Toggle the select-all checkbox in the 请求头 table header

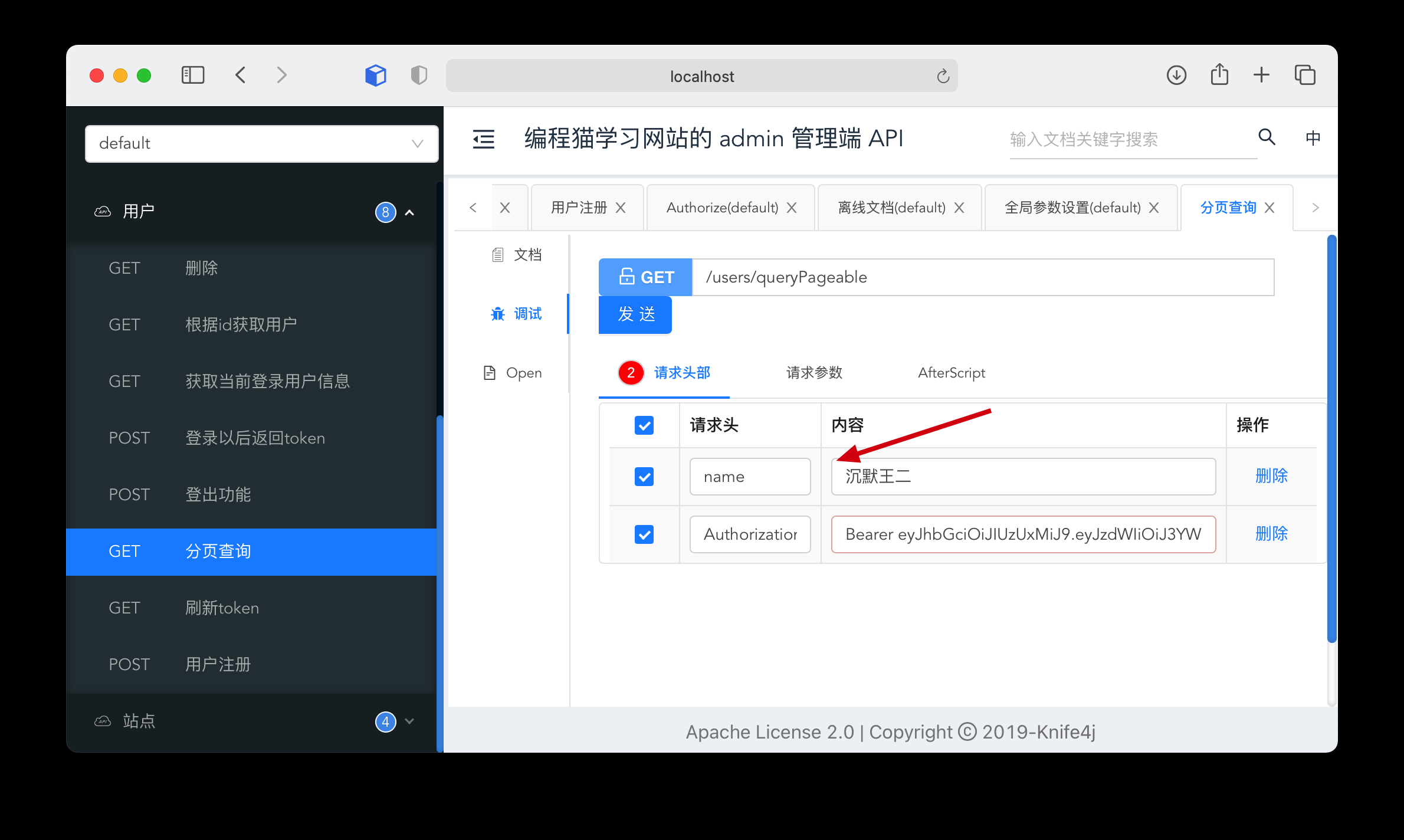click(x=644, y=425)
